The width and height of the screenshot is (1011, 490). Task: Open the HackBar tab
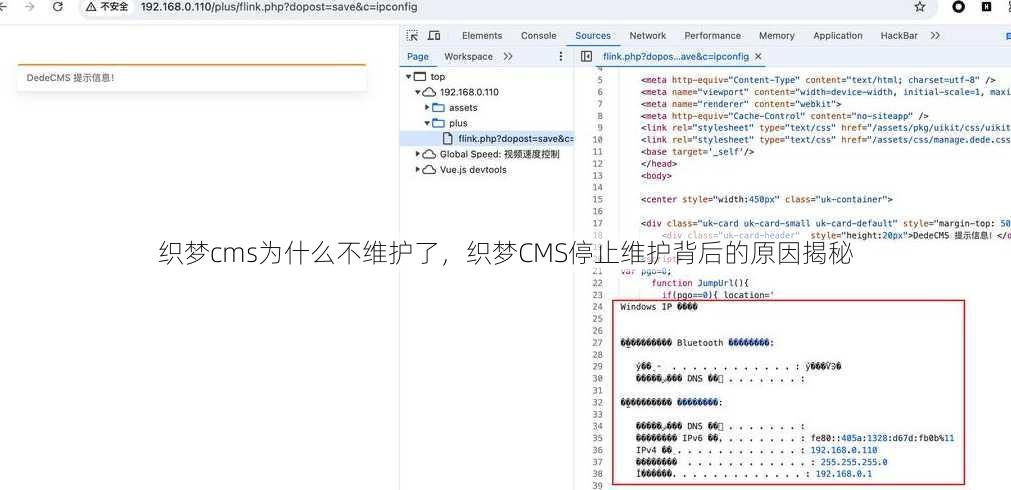point(899,35)
